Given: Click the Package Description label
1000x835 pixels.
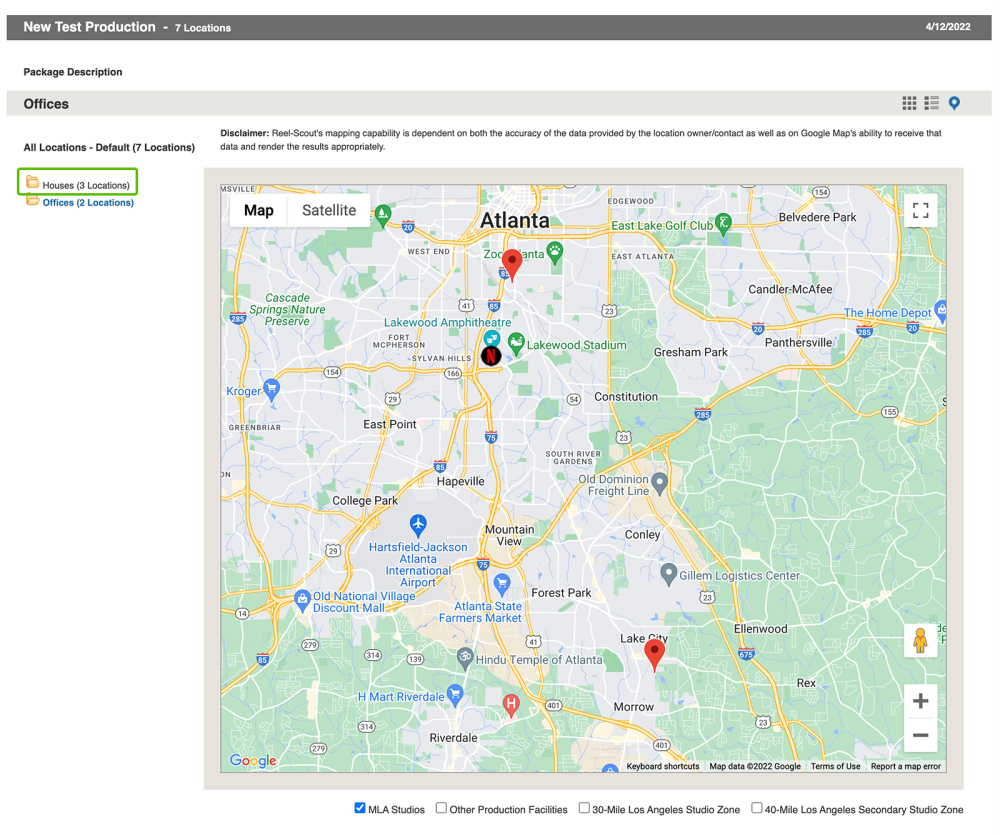Looking at the screenshot, I should click(x=73, y=72).
